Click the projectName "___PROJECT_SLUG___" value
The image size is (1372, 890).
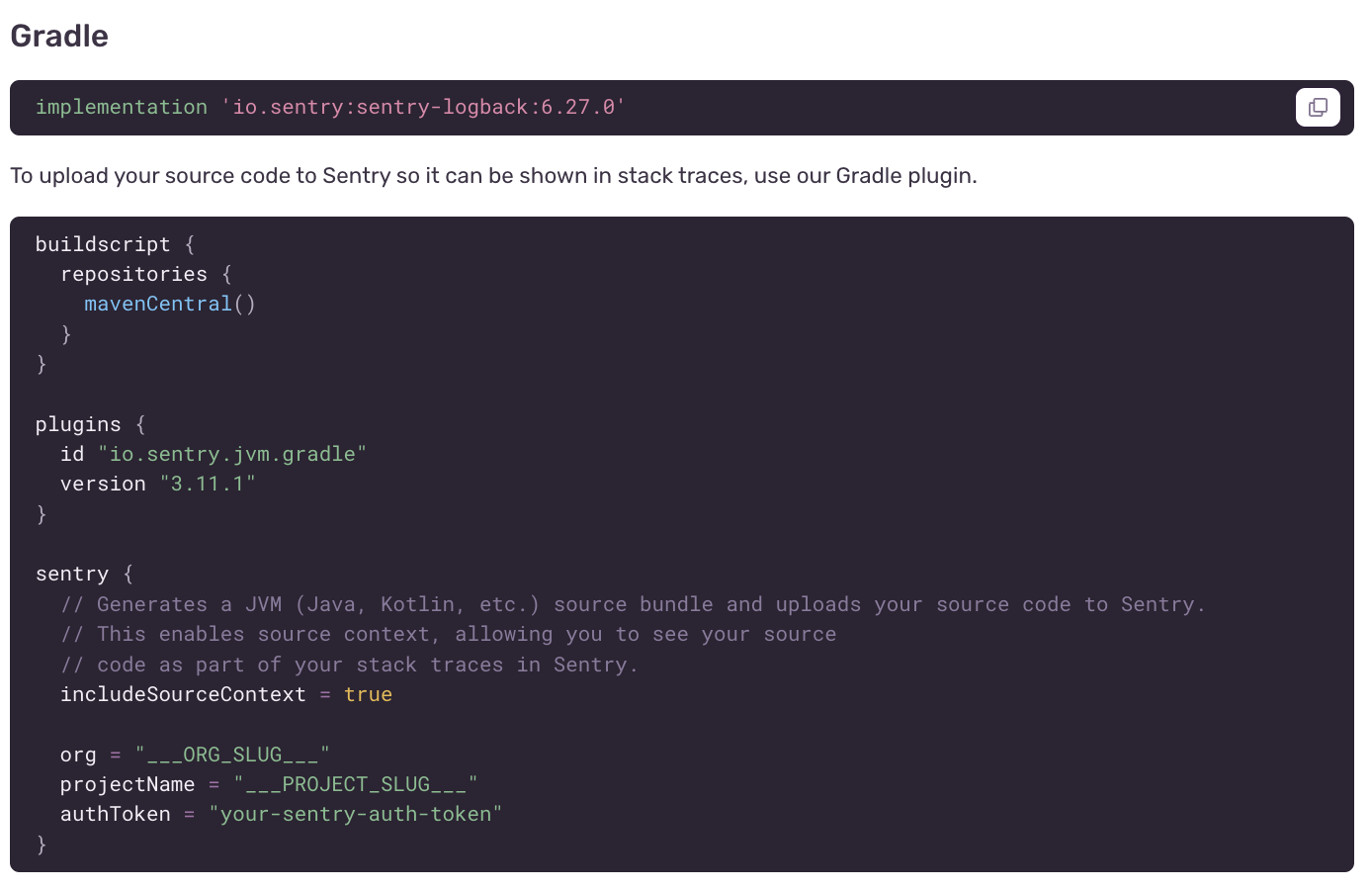click(356, 784)
